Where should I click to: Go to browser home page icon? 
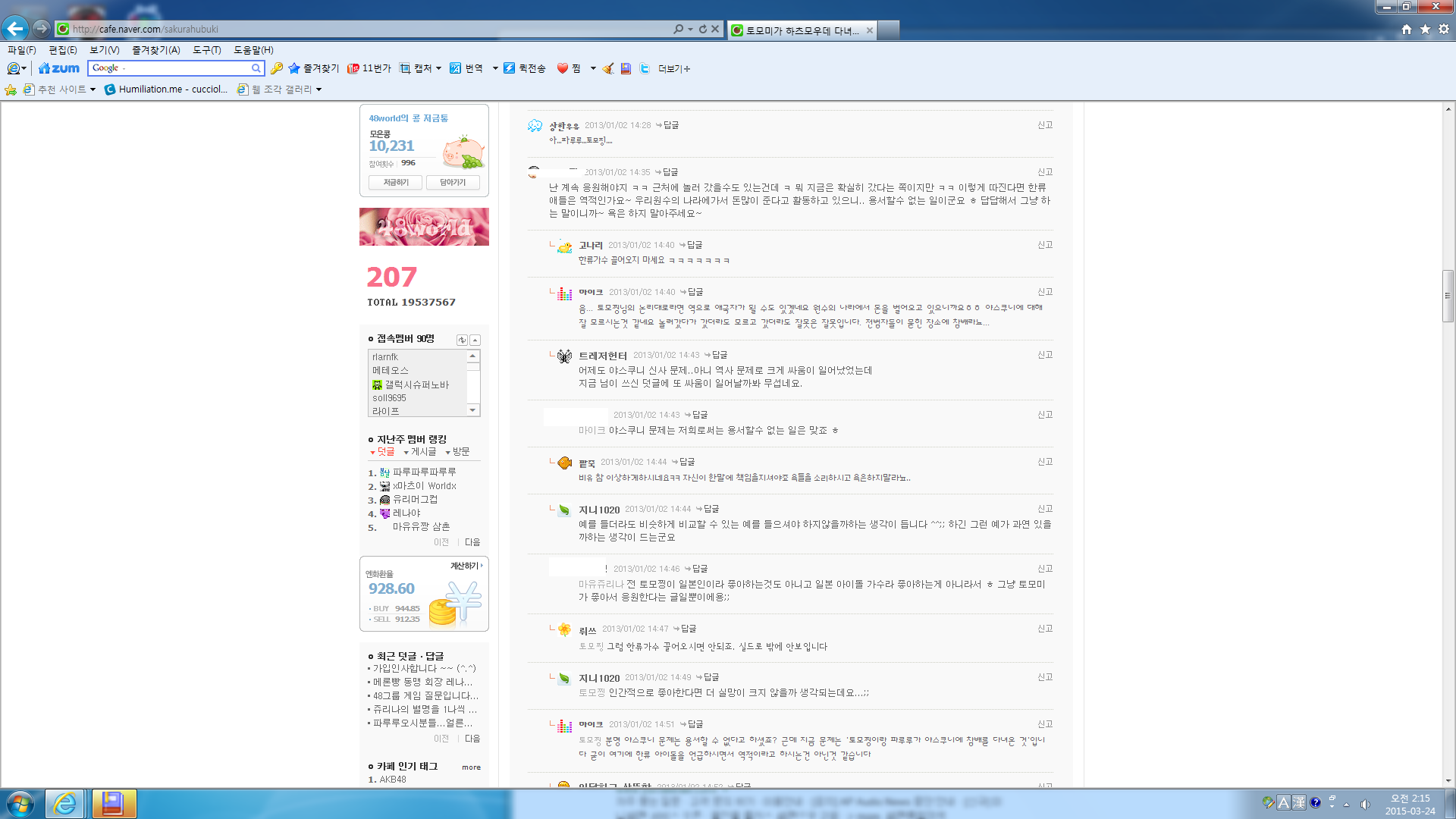point(1407,29)
